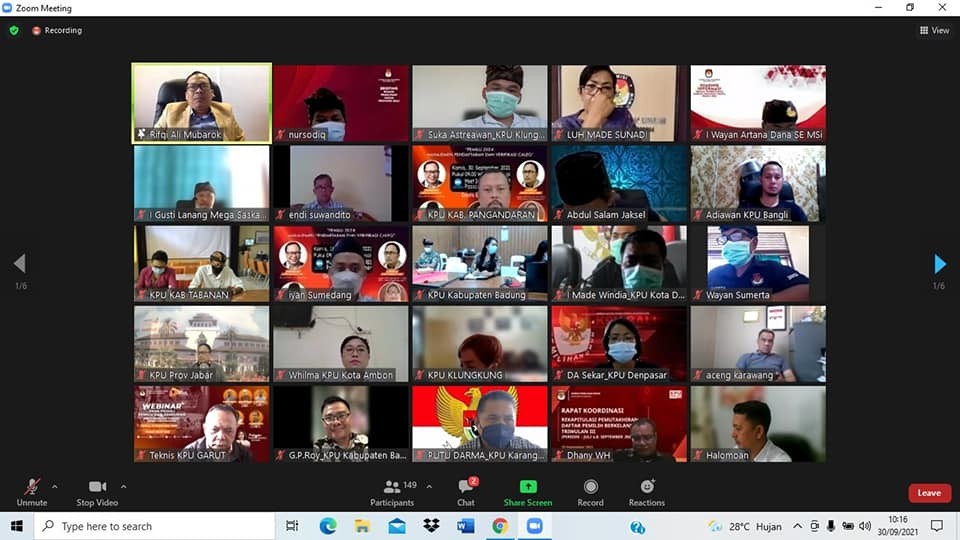This screenshot has width=960, height=540.
Task: Click the green encryption shield icon
Action: [14, 31]
